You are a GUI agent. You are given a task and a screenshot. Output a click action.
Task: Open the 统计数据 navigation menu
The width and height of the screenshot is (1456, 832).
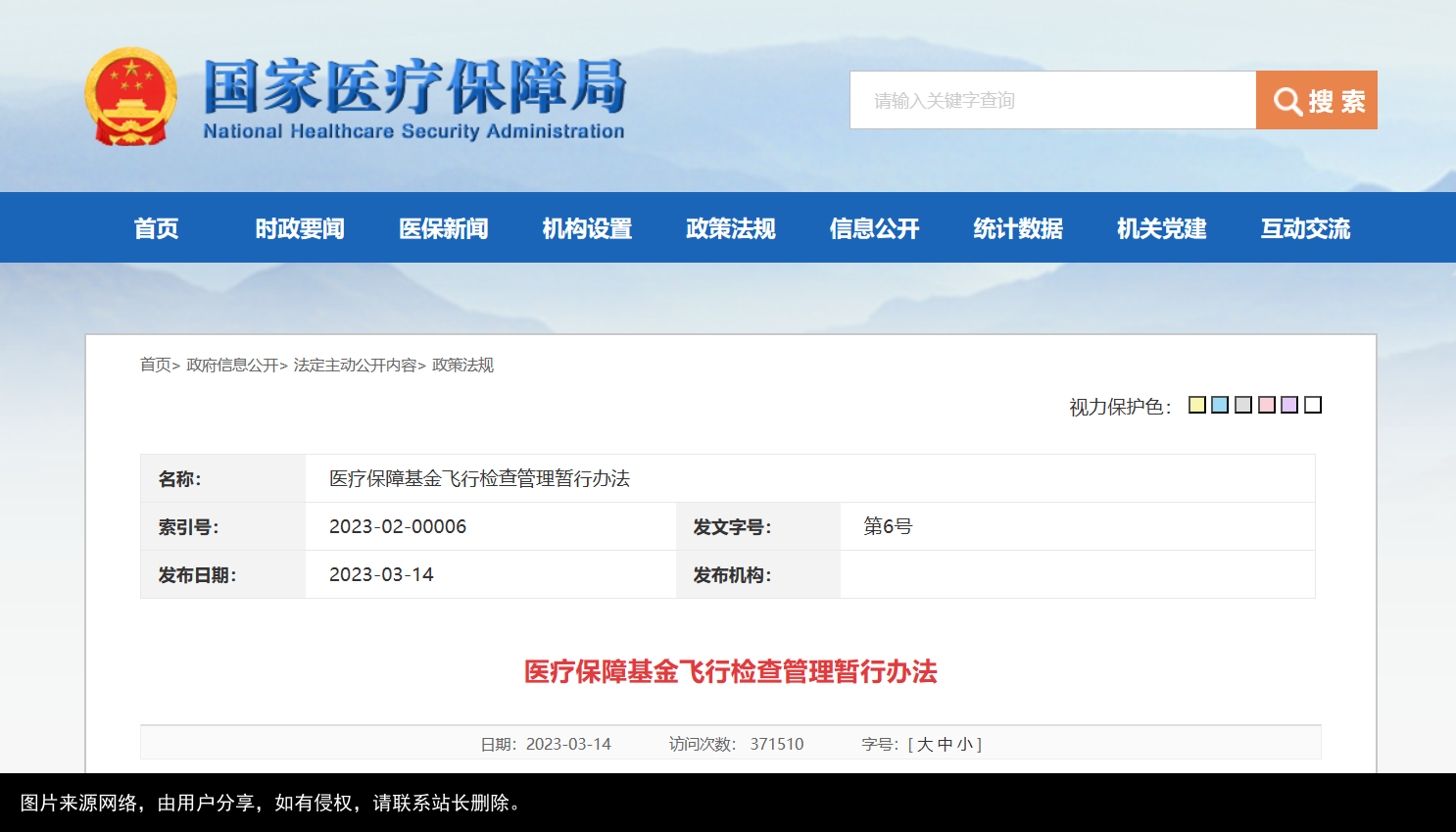click(1016, 227)
